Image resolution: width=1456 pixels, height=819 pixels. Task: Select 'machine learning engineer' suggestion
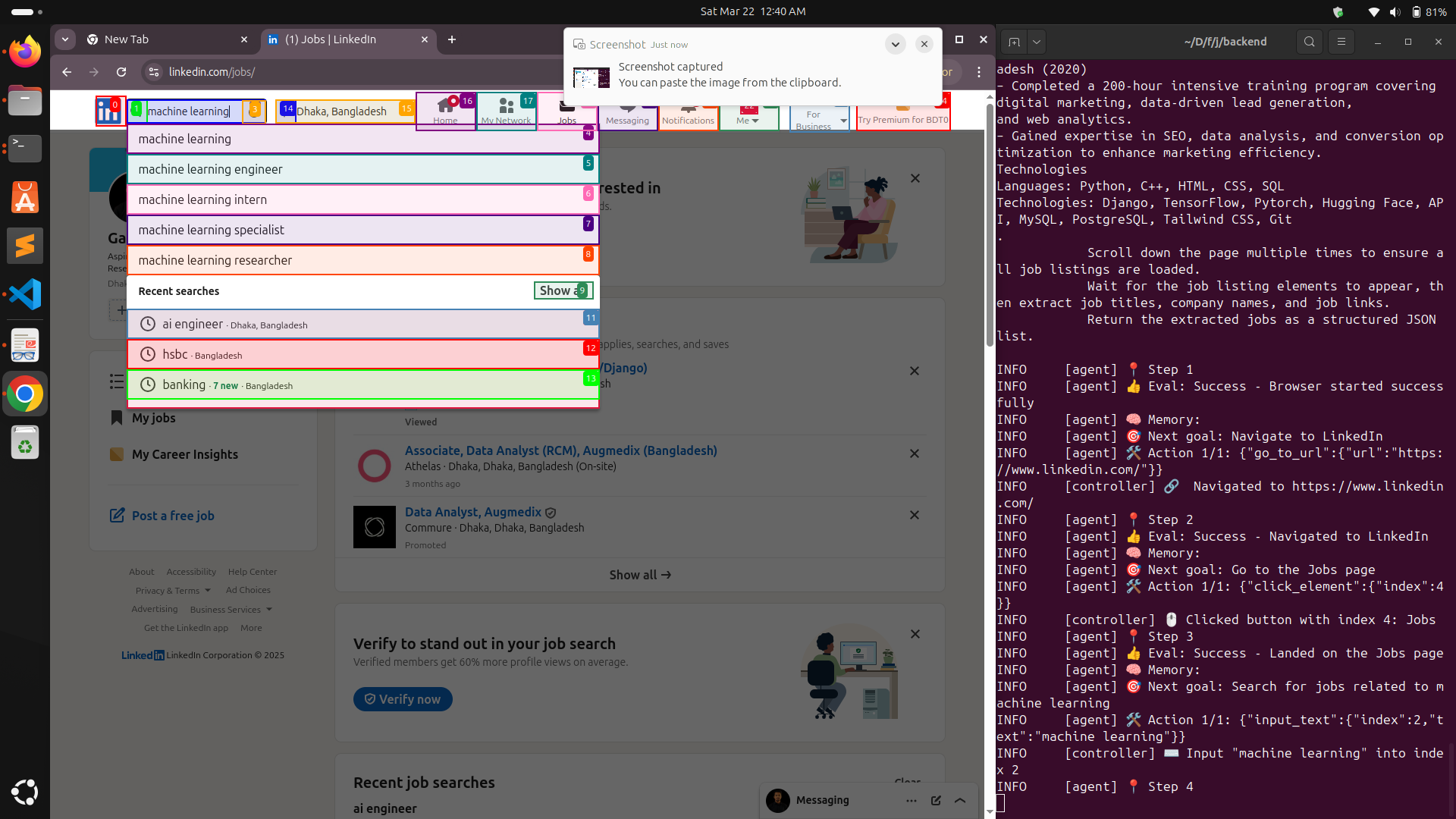pos(363,169)
